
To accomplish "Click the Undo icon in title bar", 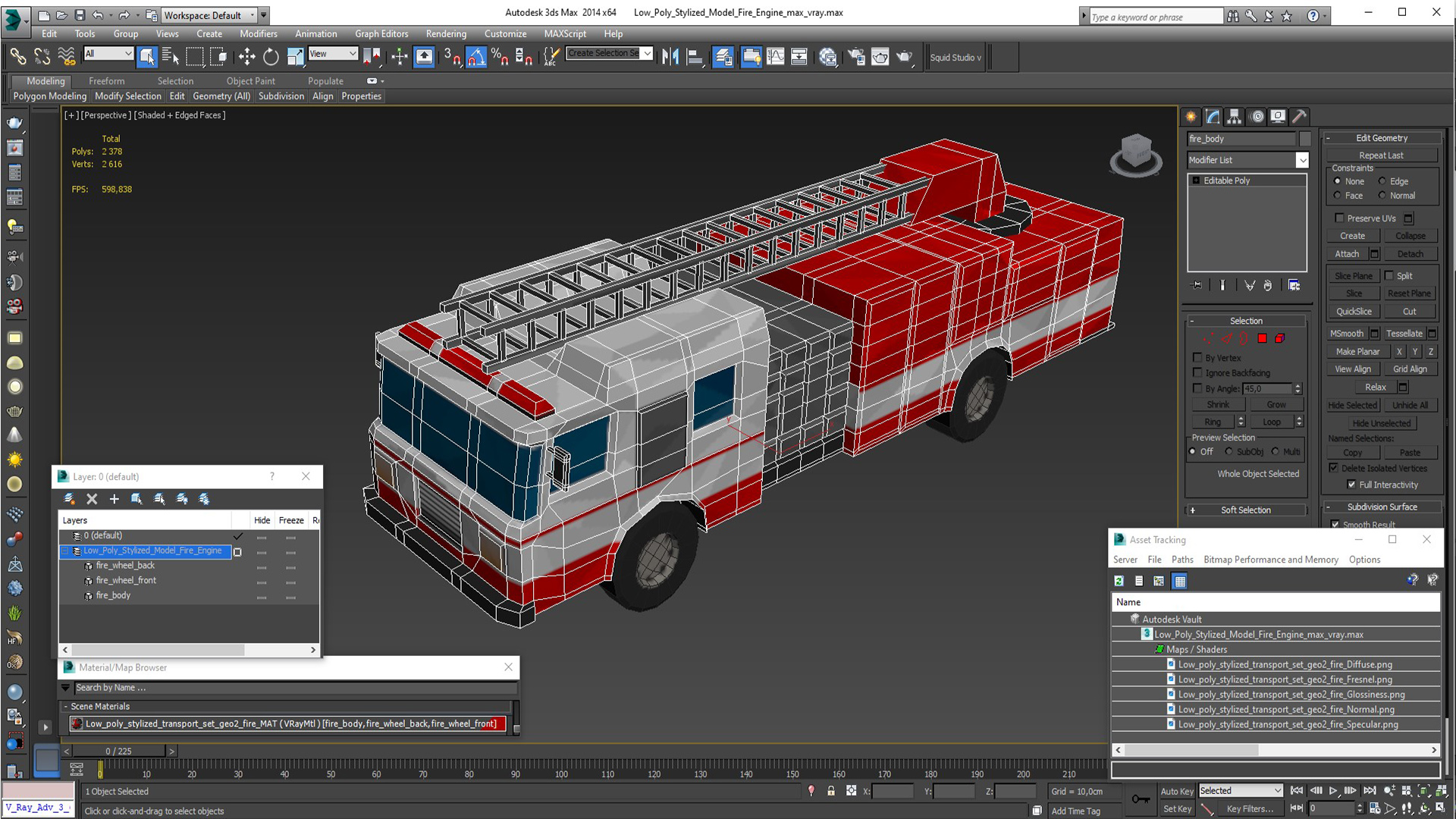I will click(98, 15).
